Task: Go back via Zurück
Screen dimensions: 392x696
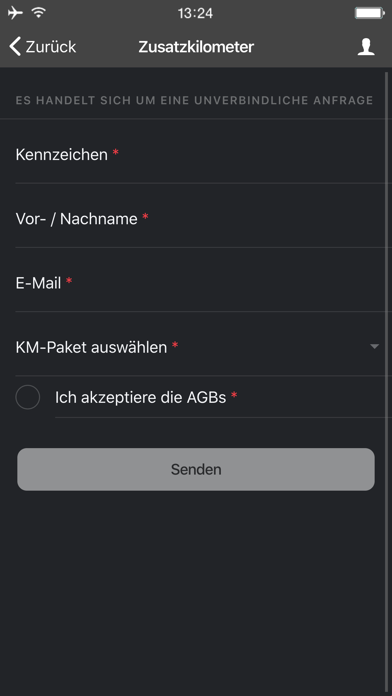Action: click(x=43, y=47)
